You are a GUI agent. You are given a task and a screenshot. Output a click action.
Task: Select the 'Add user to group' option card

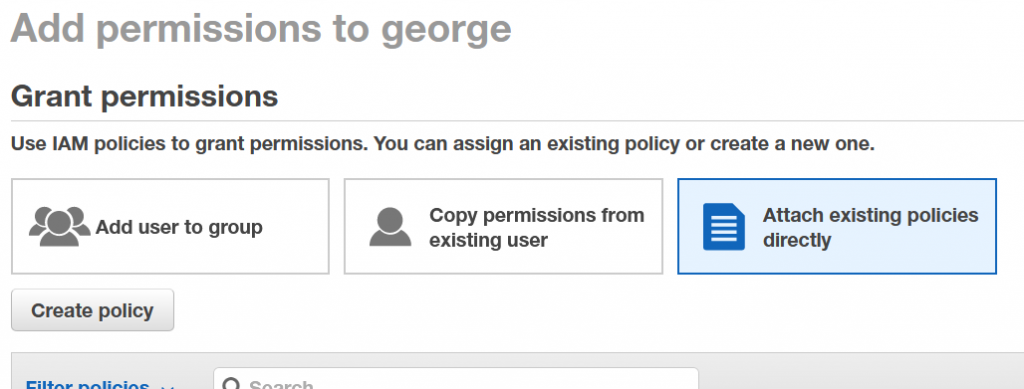(x=170, y=226)
